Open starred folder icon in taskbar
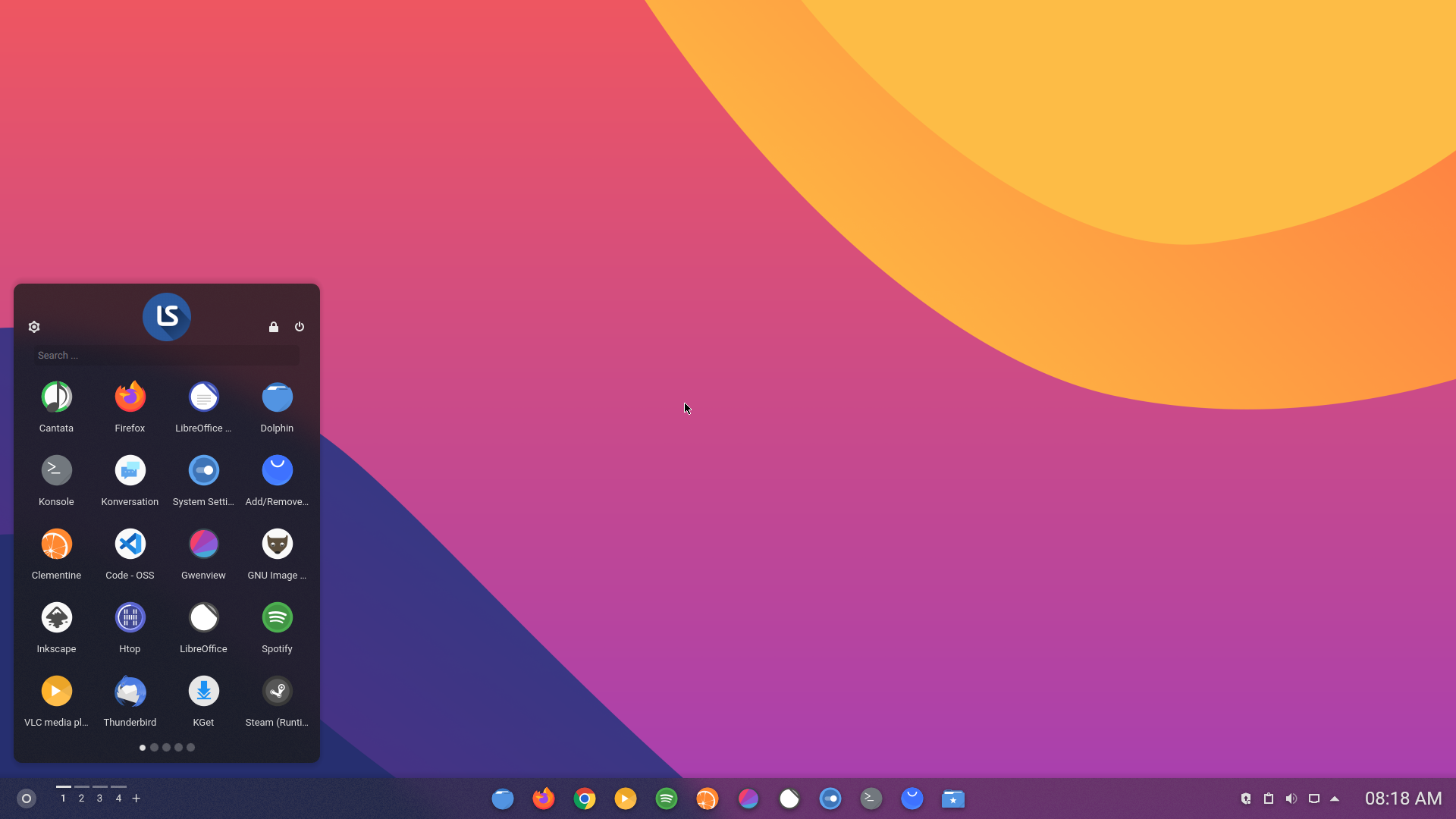This screenshot has height=819, width=1456. point(953,799)
